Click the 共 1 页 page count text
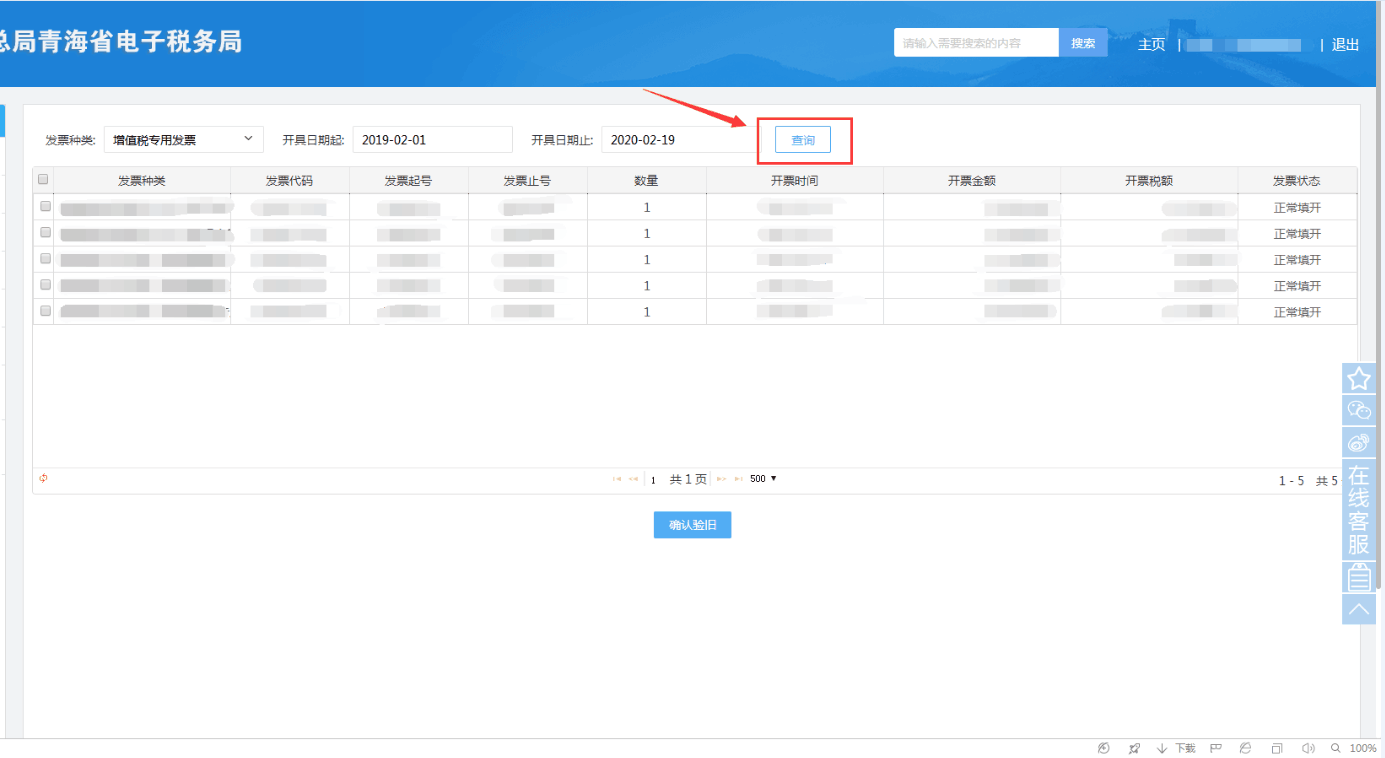This screenshot has height=758, width=1385. click(x=688, y=480)
